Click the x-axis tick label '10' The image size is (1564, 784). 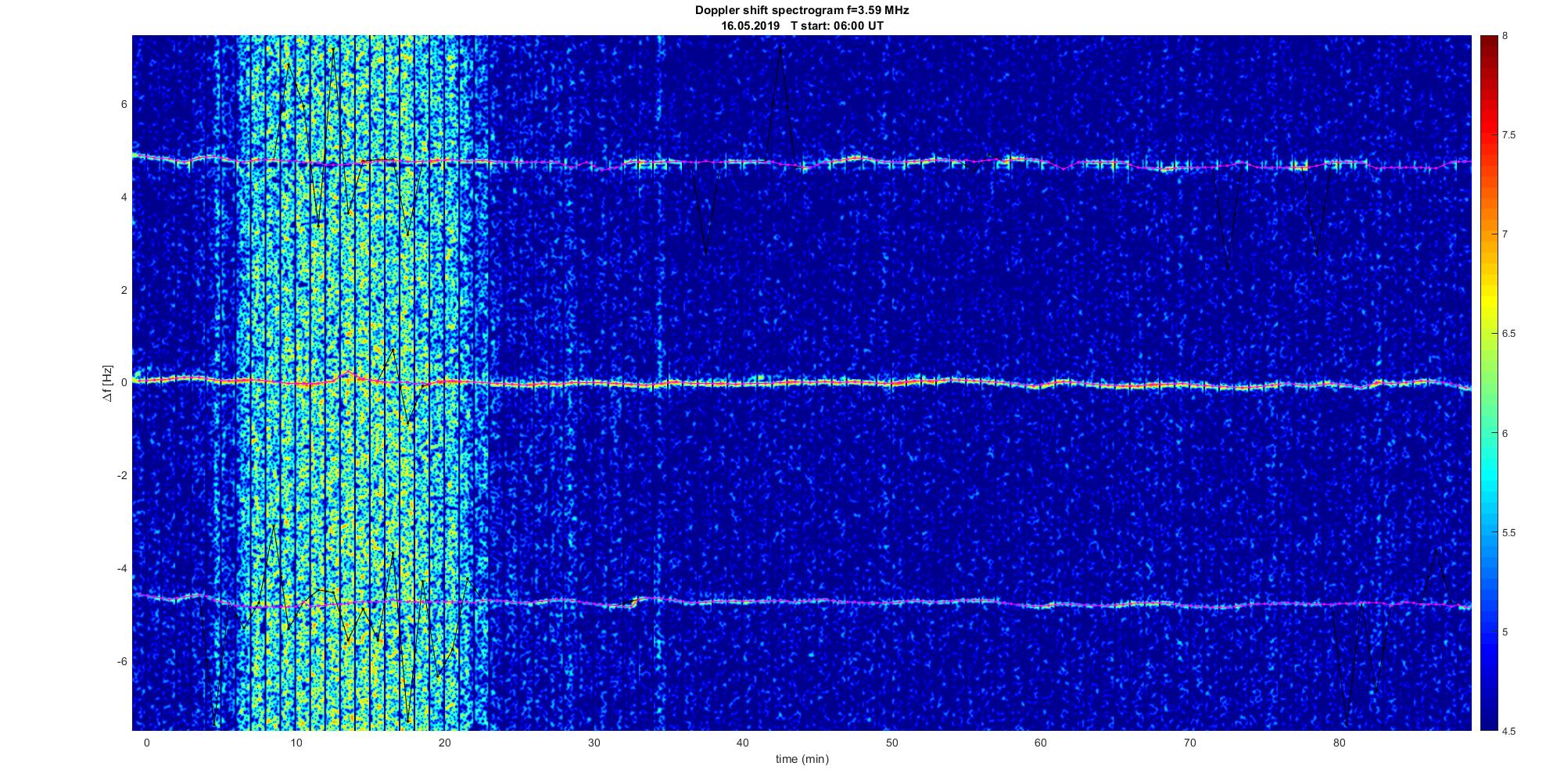pos(296,743)
